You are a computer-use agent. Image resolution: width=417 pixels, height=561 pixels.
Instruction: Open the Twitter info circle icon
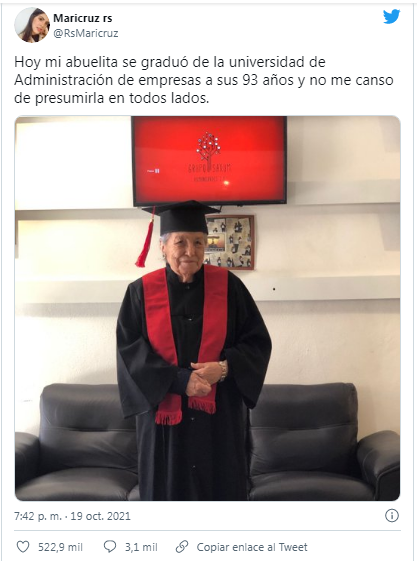(392, 516)
